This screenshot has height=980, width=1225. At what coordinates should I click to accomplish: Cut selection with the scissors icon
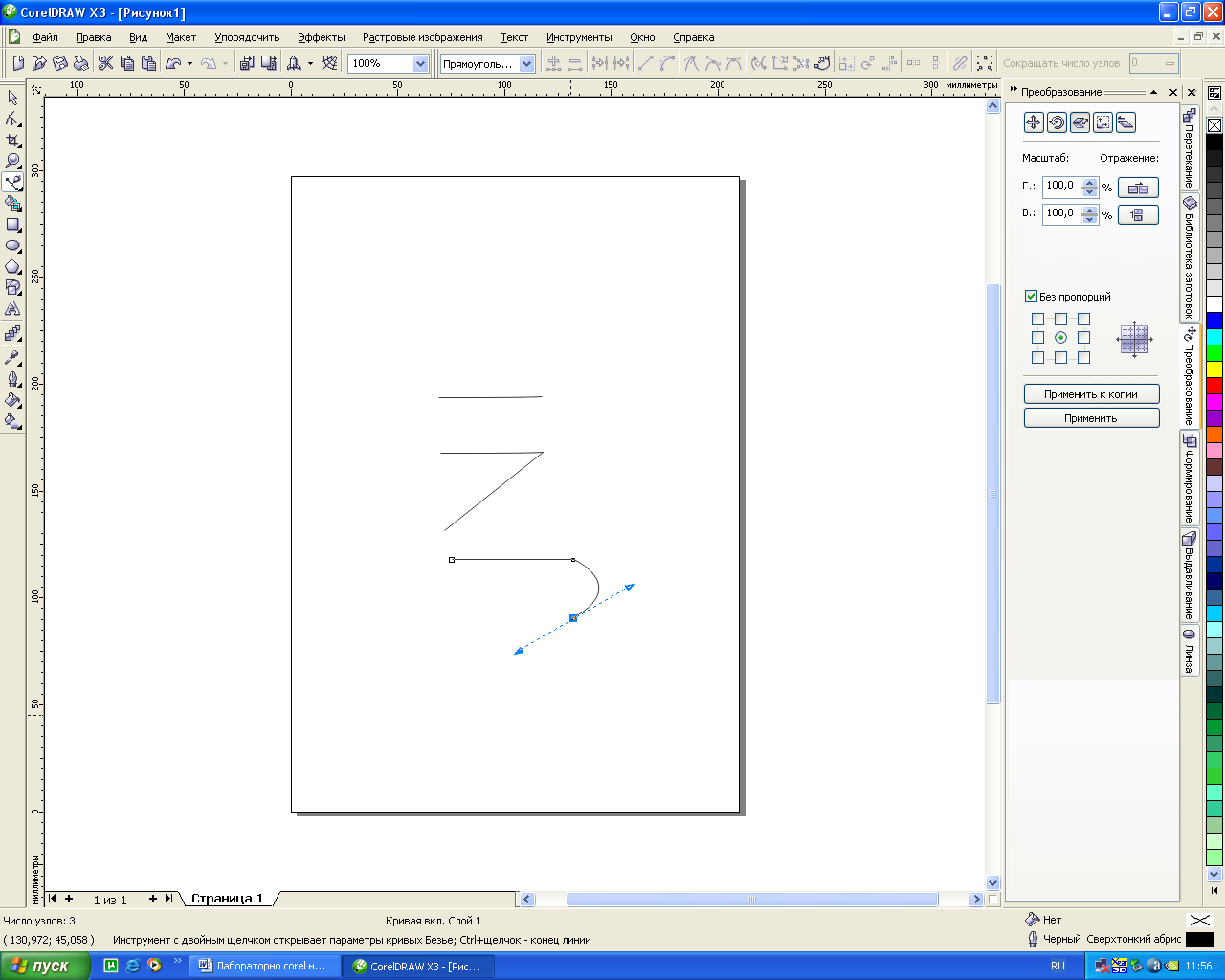coord(105,63)
